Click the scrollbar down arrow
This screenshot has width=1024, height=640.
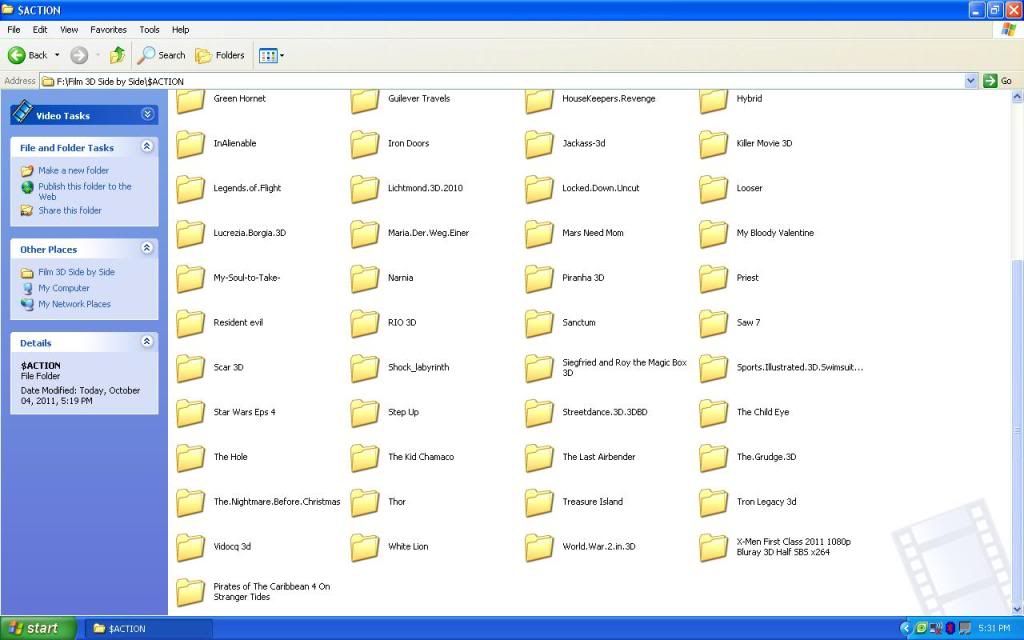pos(1017,609)
